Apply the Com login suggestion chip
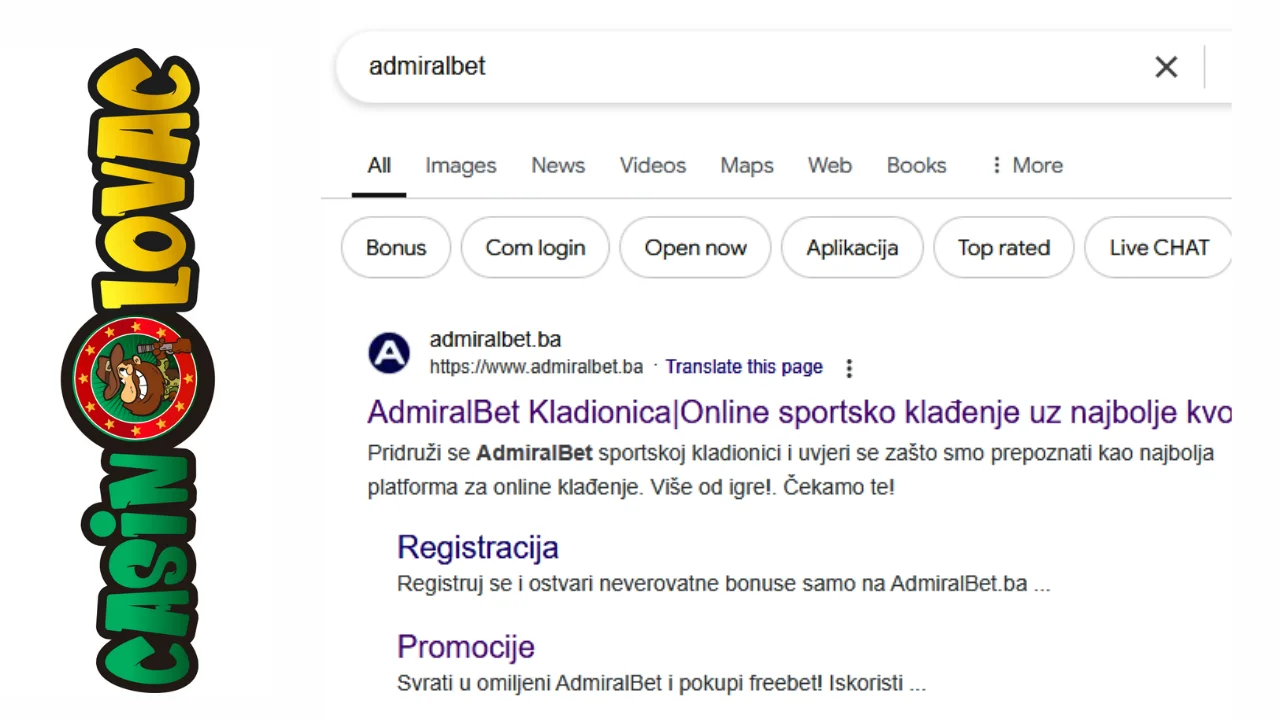 (x=535, y=248)
